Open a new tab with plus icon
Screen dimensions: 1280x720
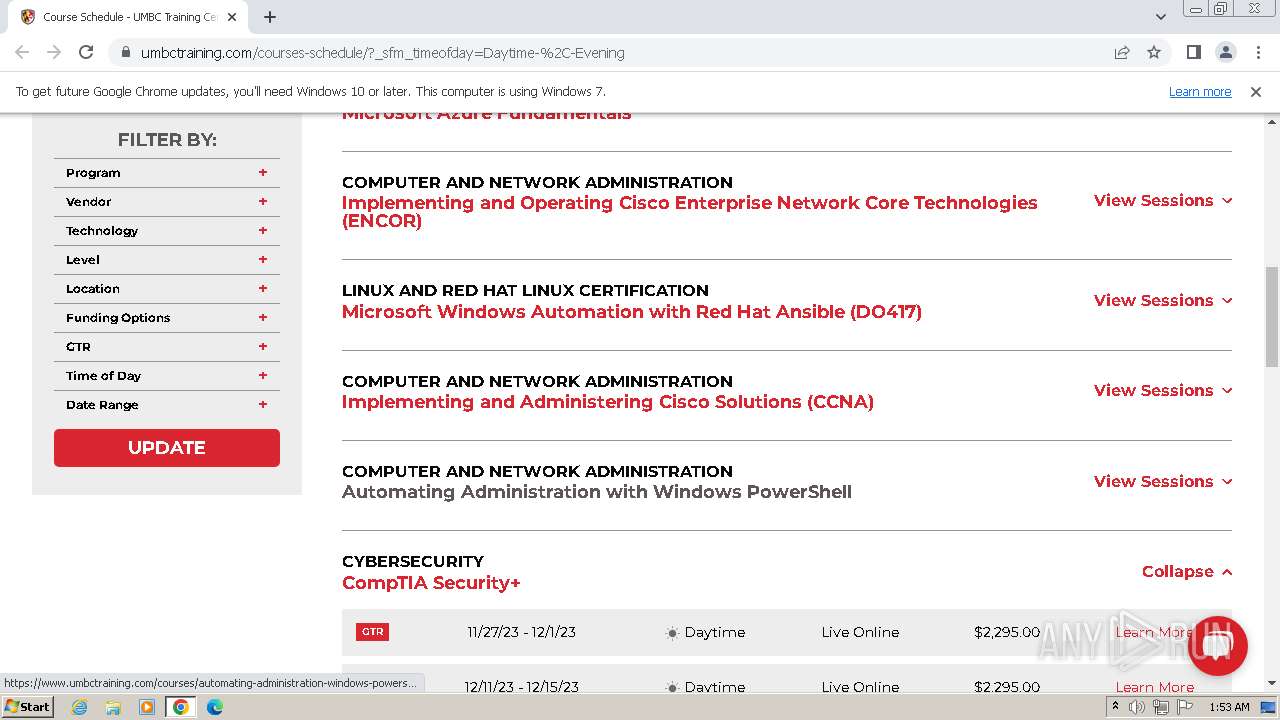[x=270, y=17]
